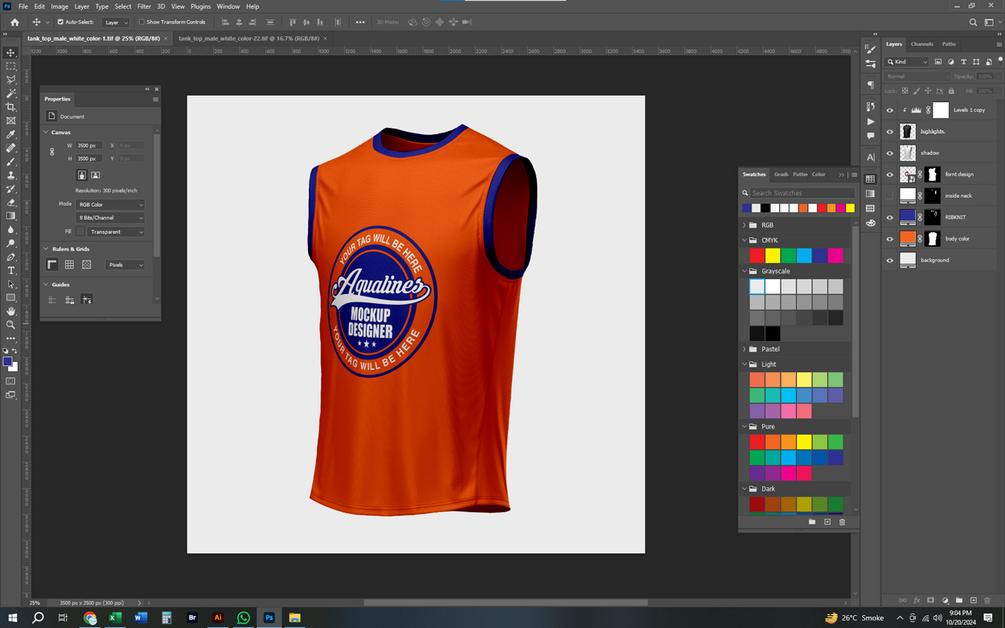Hide the background layer

point(890,260)
